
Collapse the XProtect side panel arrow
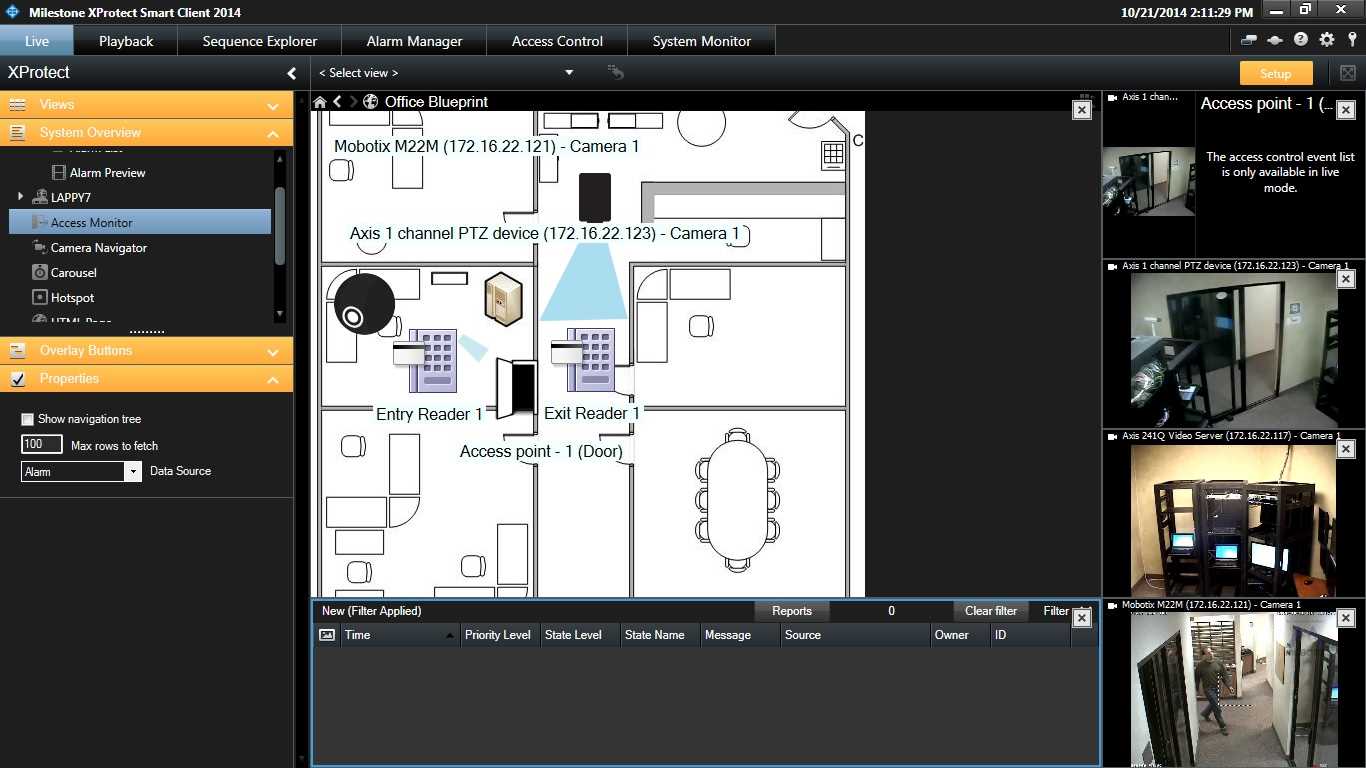(292, 73)
